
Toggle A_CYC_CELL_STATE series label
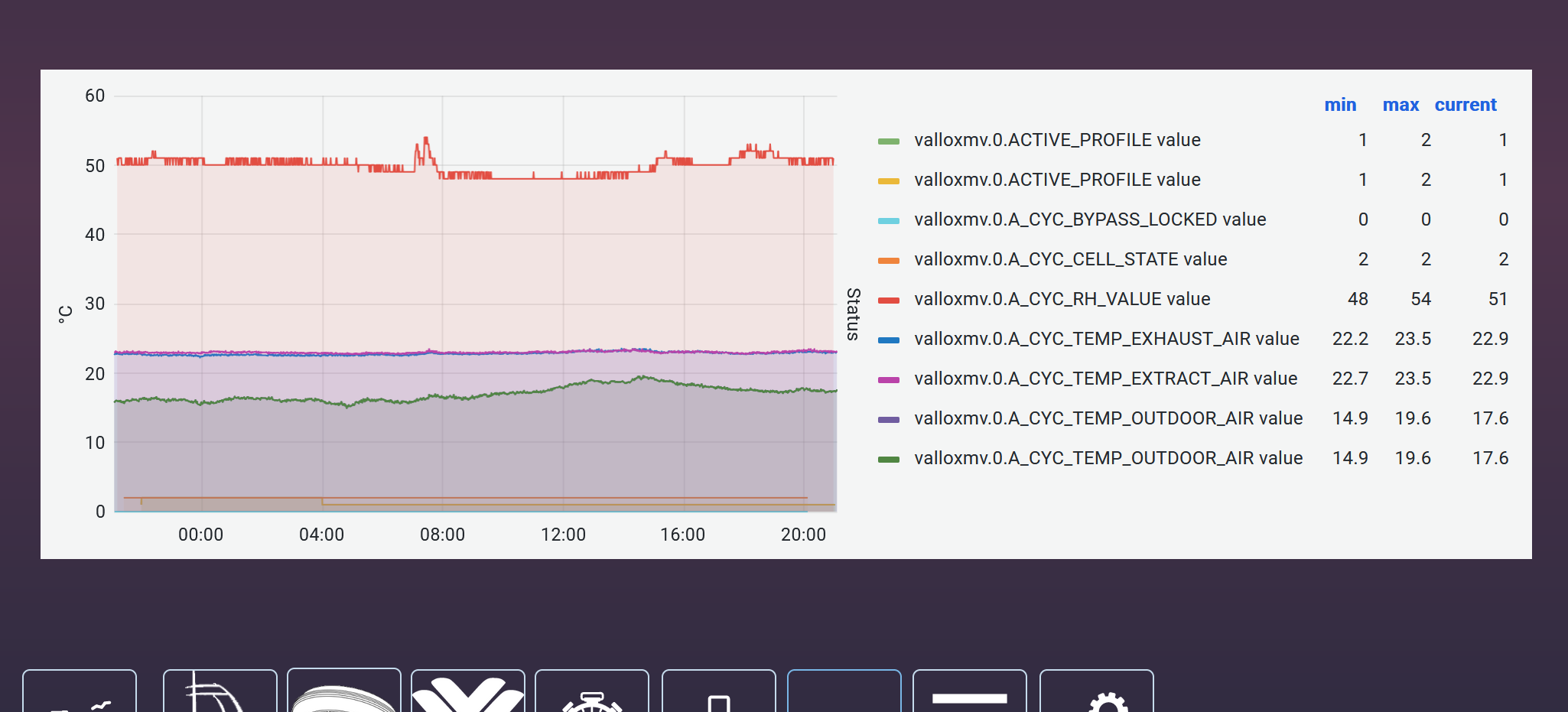1071,259
